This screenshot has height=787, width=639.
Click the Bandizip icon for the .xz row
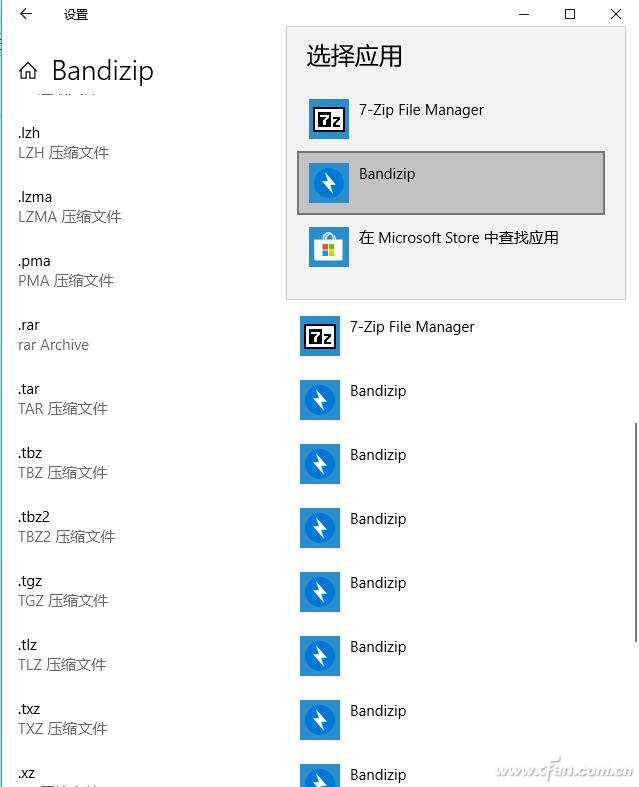[320, 775]
